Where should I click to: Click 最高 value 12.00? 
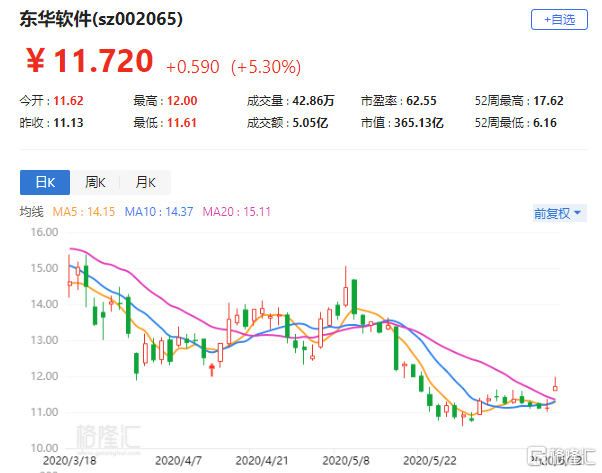(x=182, y=101)
